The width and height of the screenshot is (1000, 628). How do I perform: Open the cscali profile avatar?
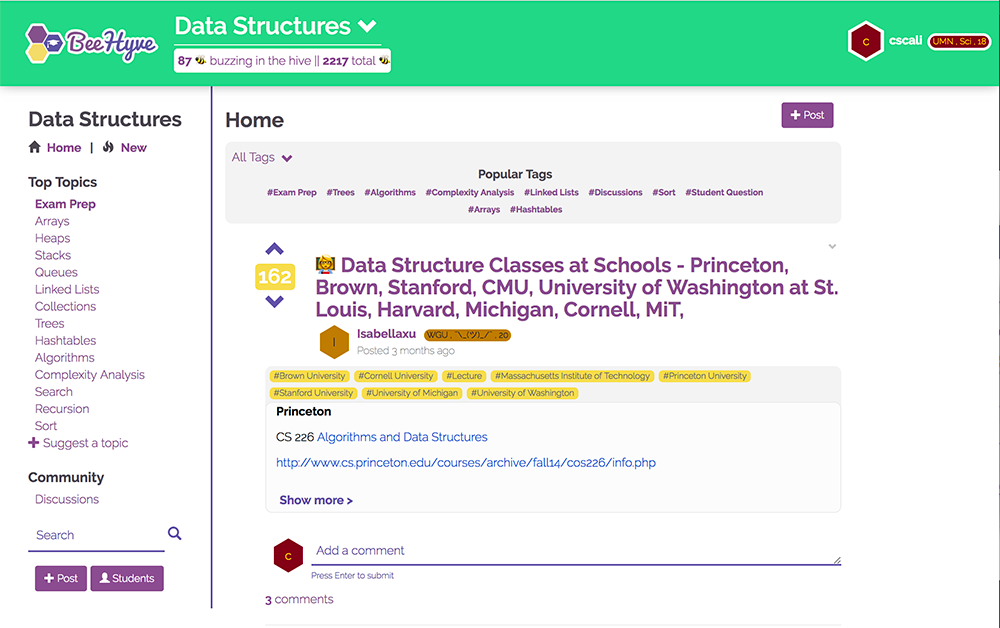click(x=865, y=42)
